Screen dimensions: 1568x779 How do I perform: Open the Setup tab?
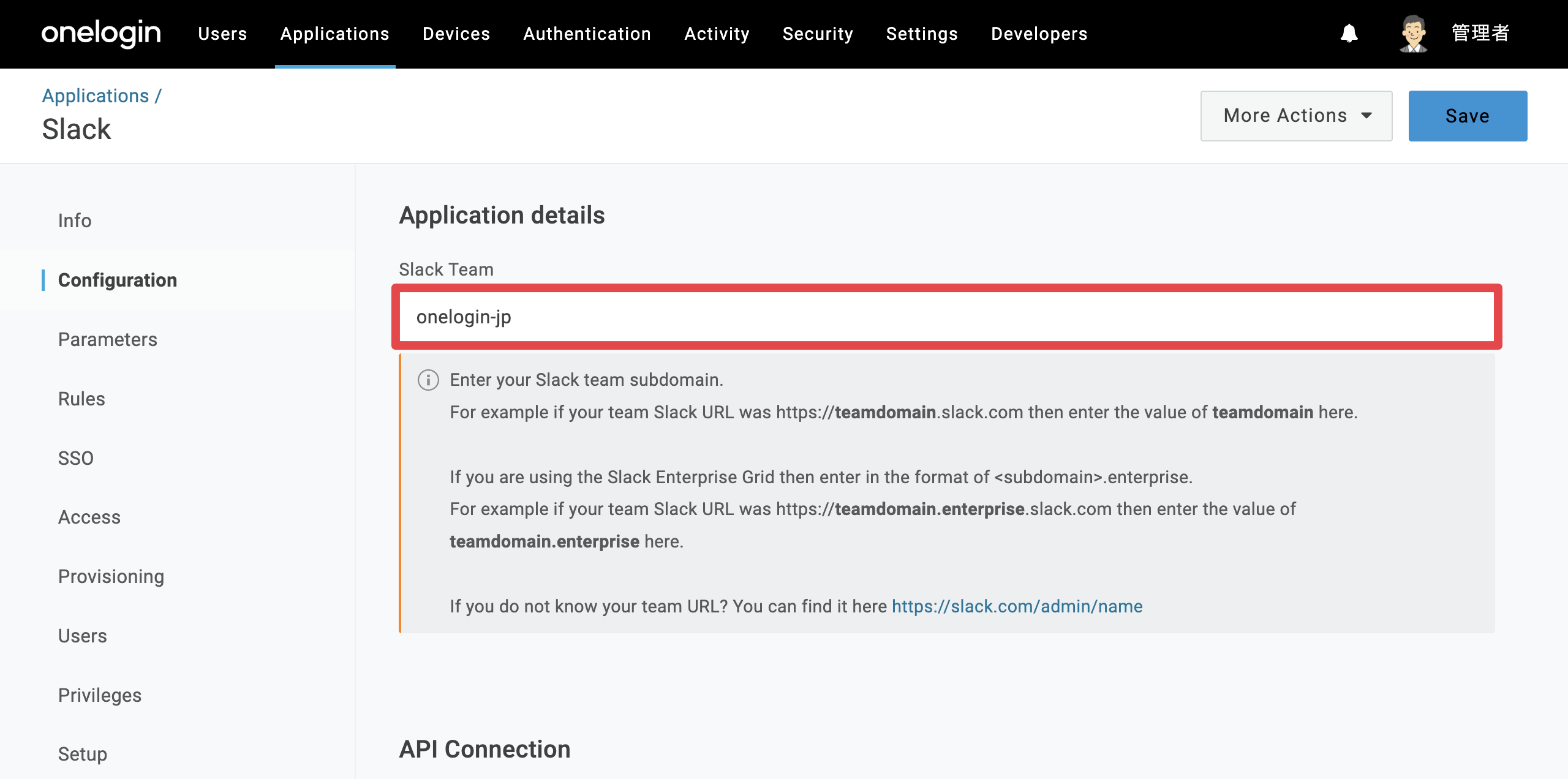tap(83, 754)
